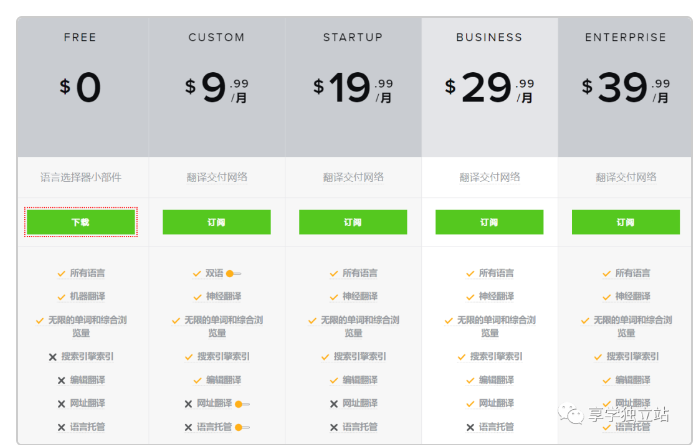Click the X icon beside 语言托管 in BUSINESS

pos(470,427)
